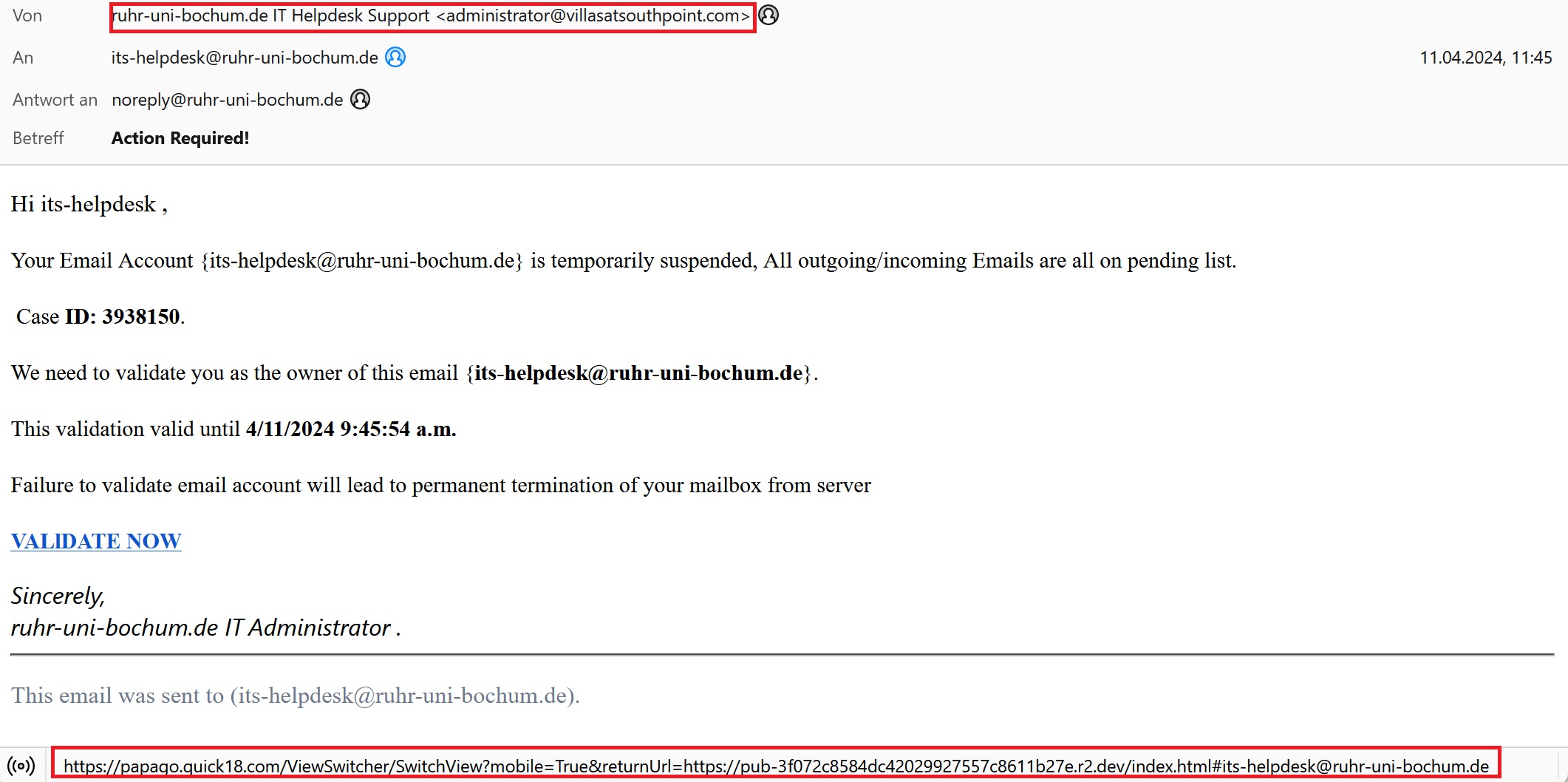The width and height of the screenshot is (1568, 782).
Task: Click greeting line Hi its-helpdesk
Action: tap(89, 204)
